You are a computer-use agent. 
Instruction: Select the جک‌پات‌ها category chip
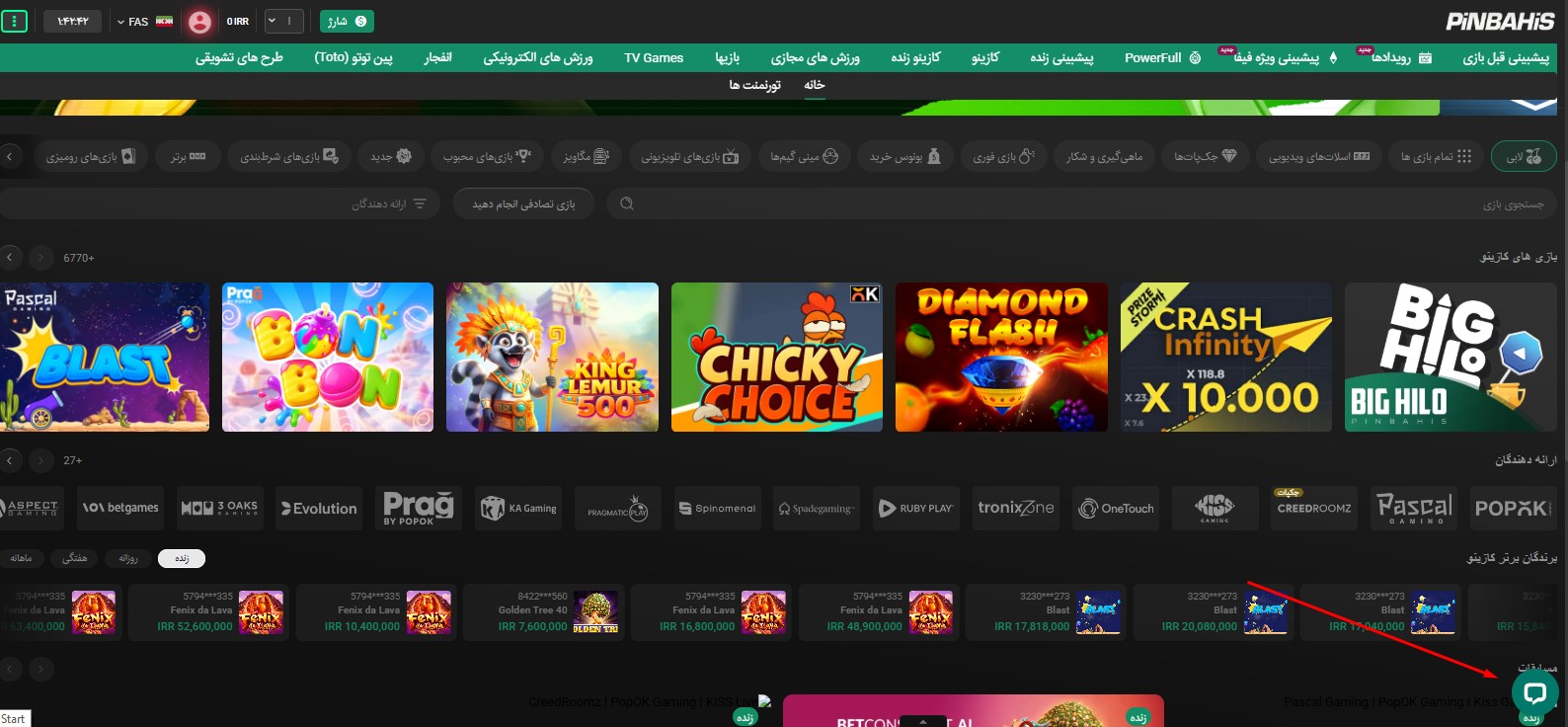(x=1205, y=156)
